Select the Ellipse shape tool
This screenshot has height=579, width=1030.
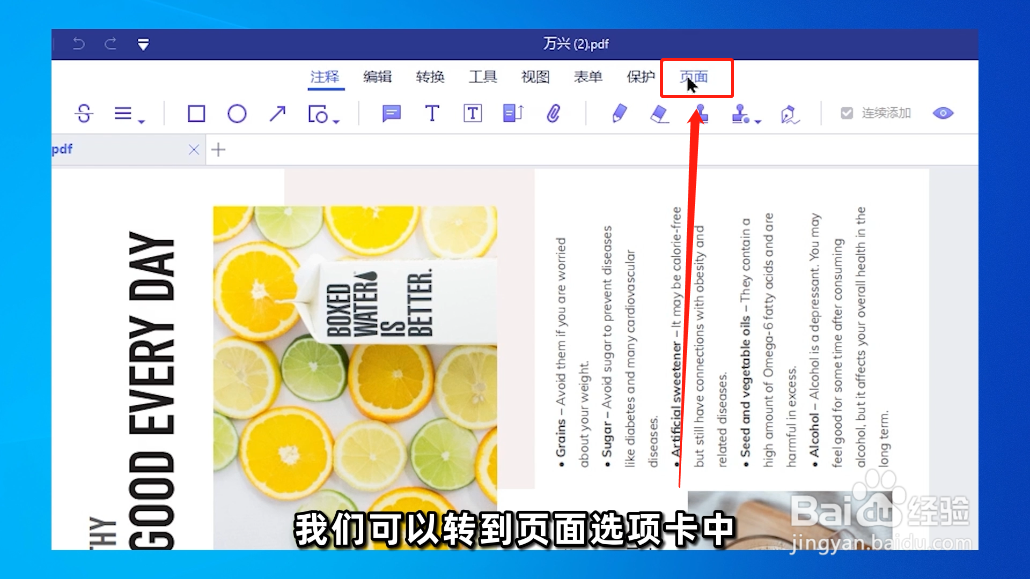coord(237,113)
